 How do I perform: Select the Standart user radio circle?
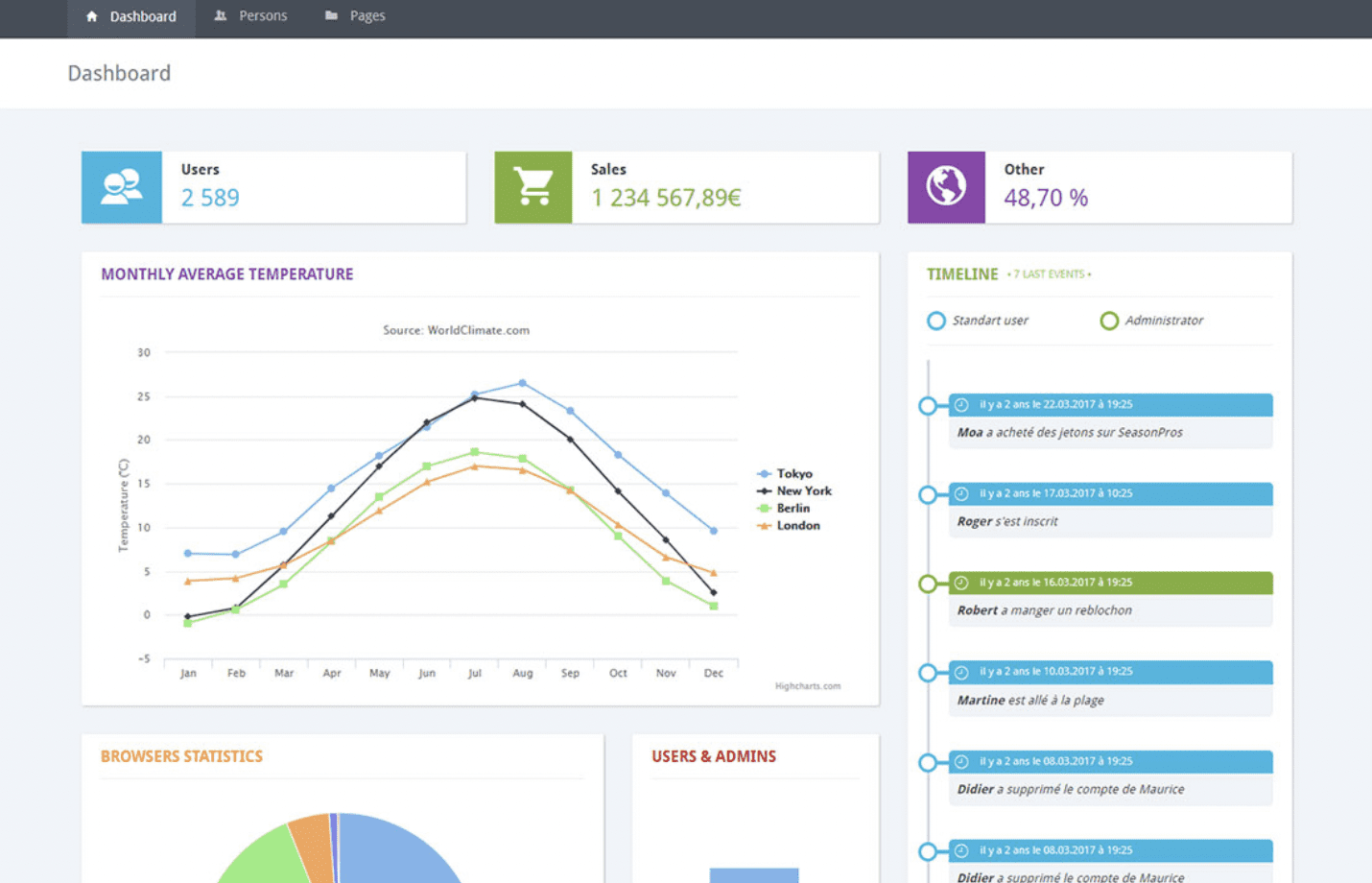(935, 321)
